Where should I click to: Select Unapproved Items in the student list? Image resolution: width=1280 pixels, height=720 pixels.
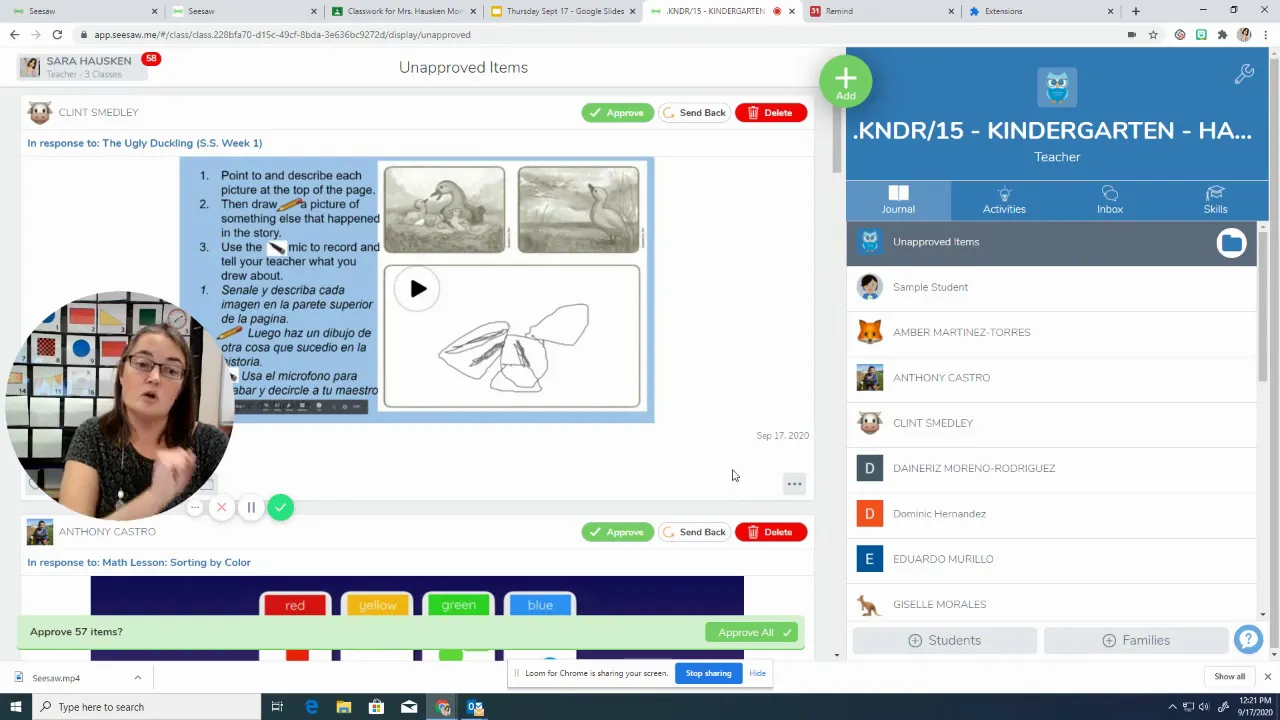click(x=1051, y=243)
